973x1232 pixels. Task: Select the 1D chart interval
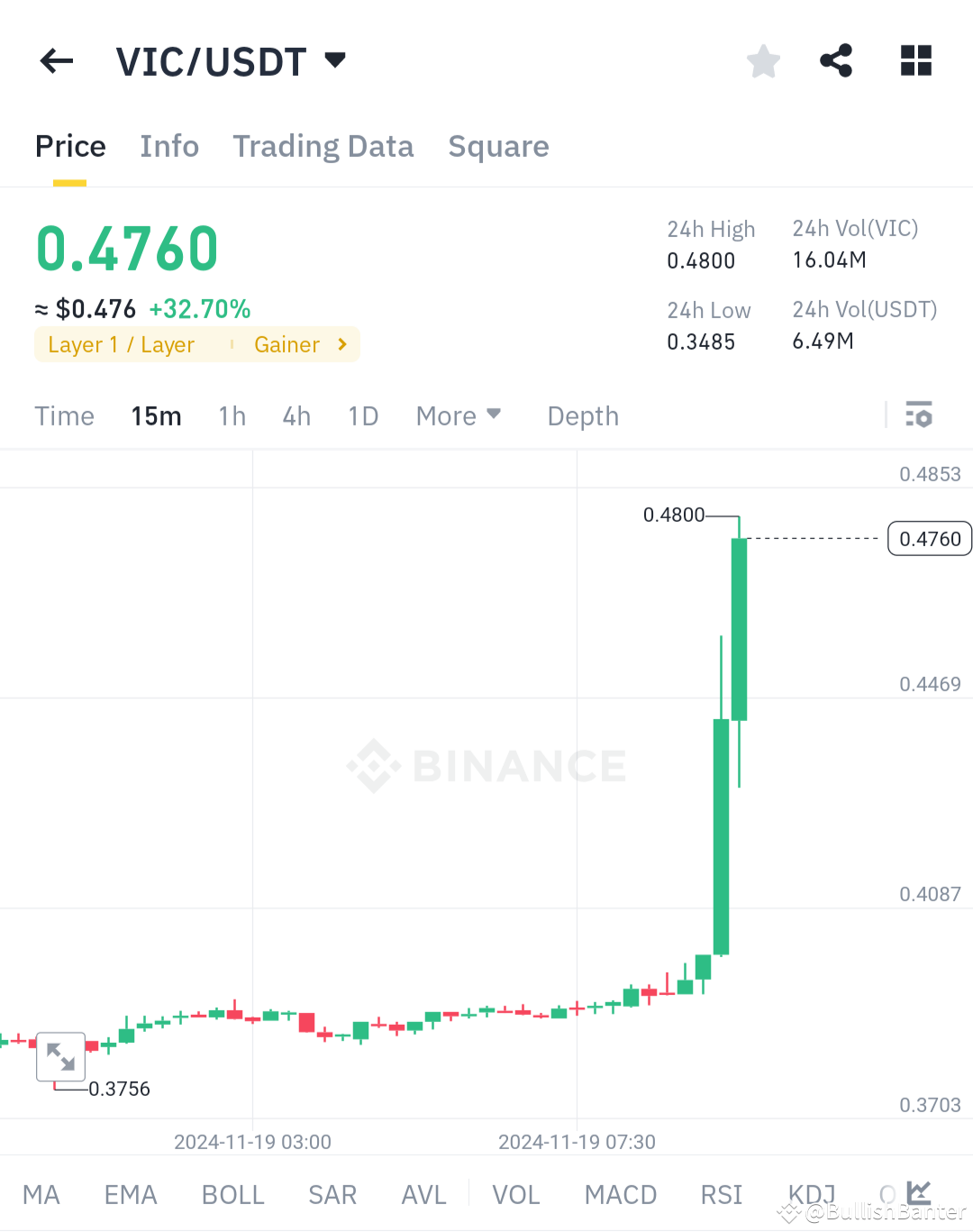pos(363,415)
